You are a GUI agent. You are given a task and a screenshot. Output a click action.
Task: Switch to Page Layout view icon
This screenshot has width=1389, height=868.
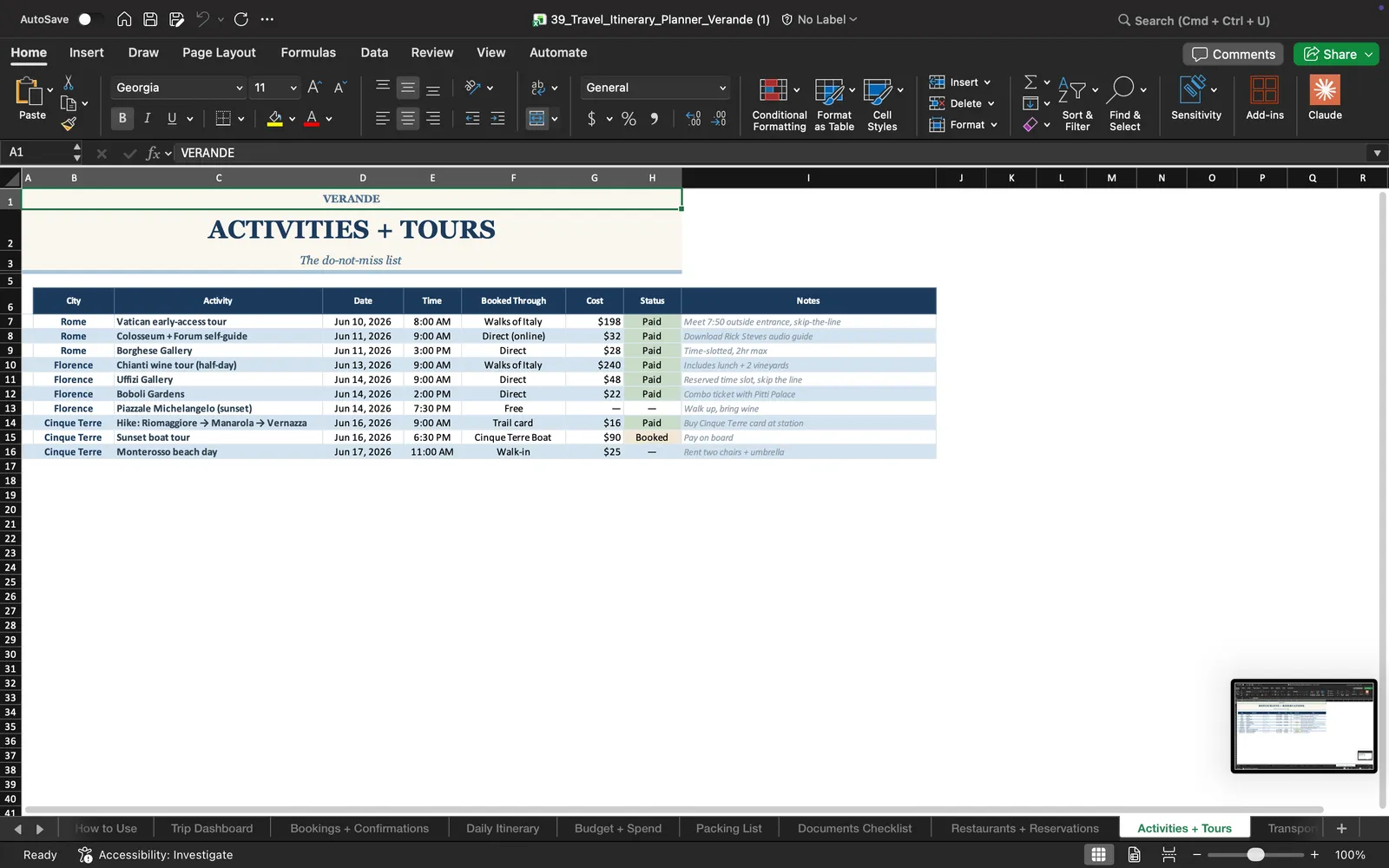point(1134,854)
